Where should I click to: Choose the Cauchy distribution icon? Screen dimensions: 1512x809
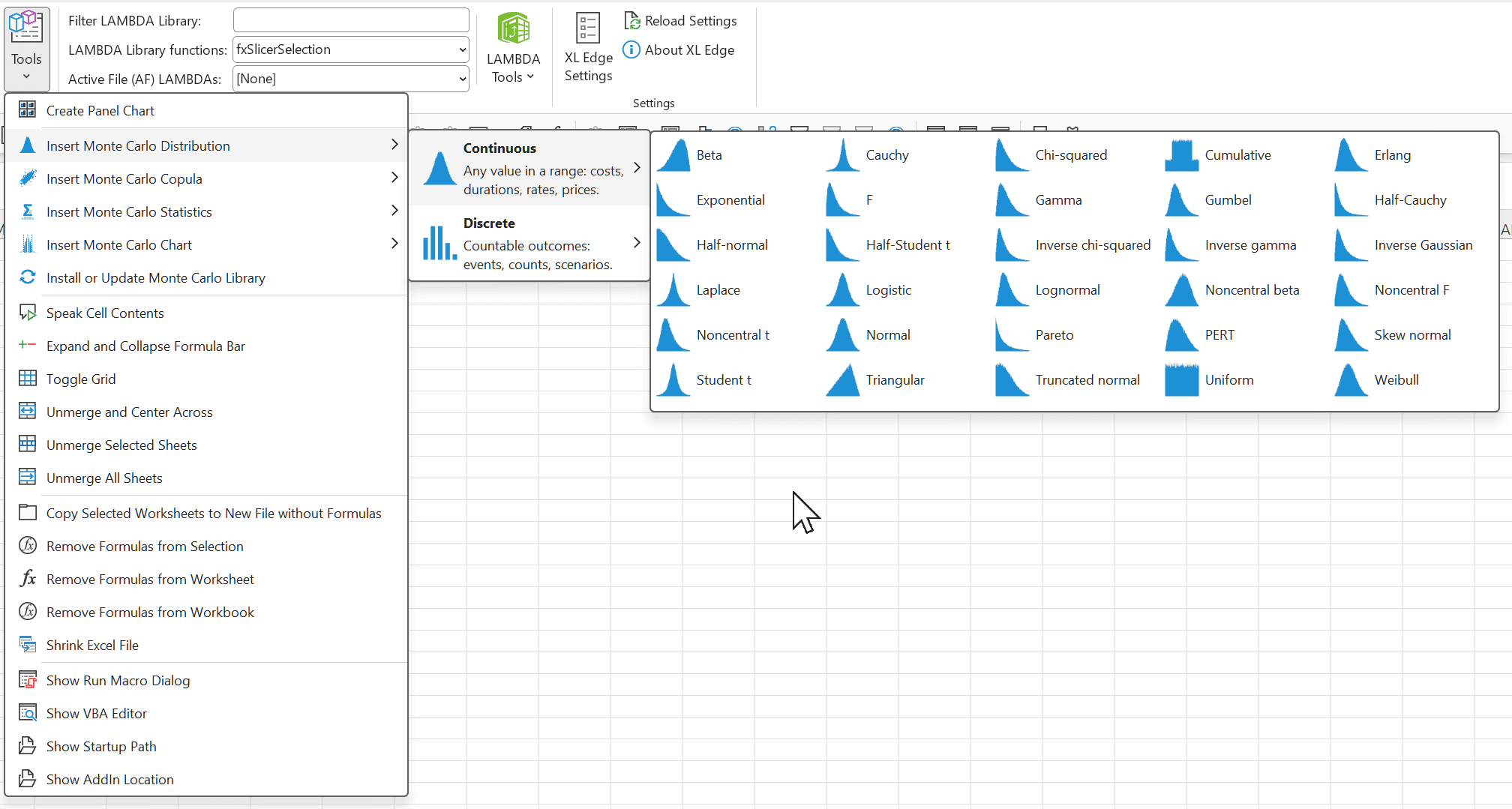point(843,155)
